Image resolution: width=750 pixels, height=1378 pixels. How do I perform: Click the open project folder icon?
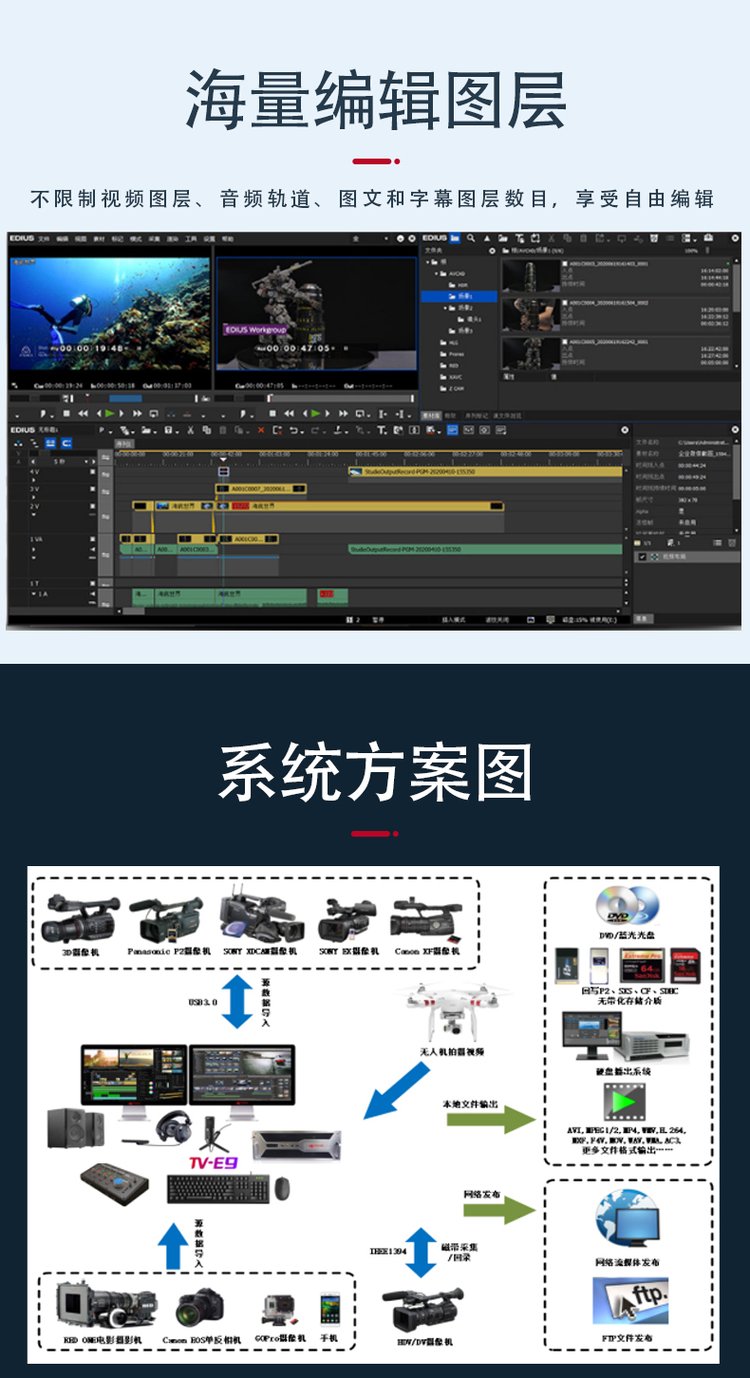(146, 430)
